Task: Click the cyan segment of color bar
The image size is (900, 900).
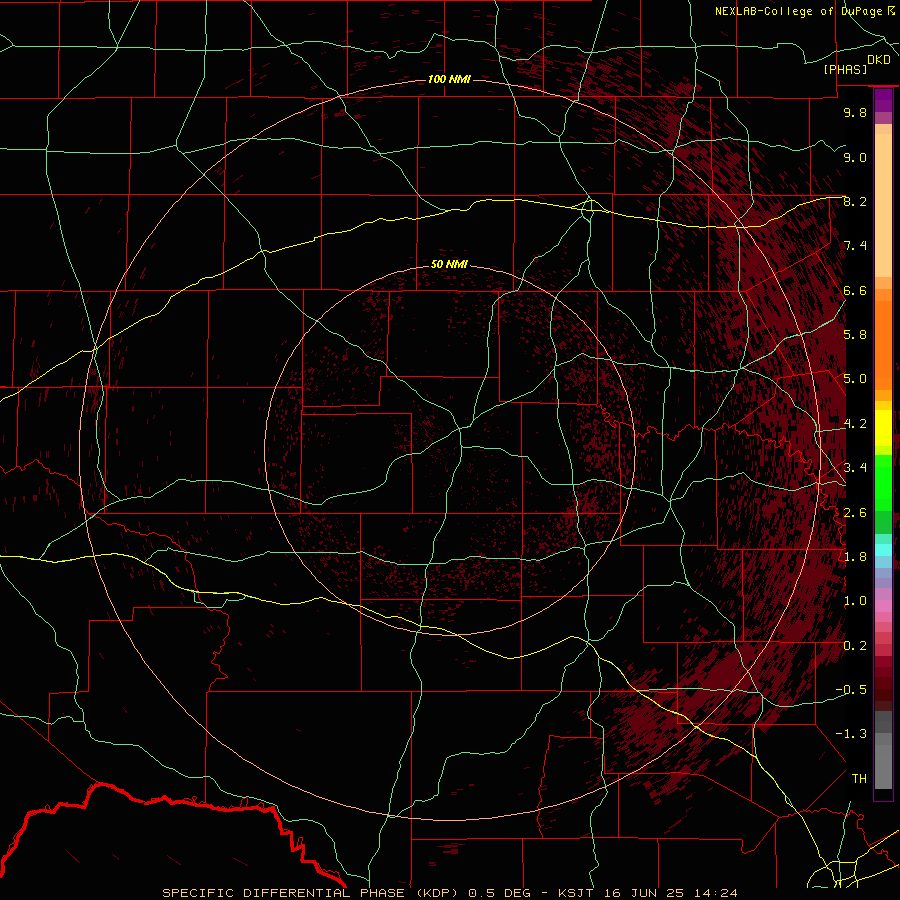Action: (x=883, y=549)
